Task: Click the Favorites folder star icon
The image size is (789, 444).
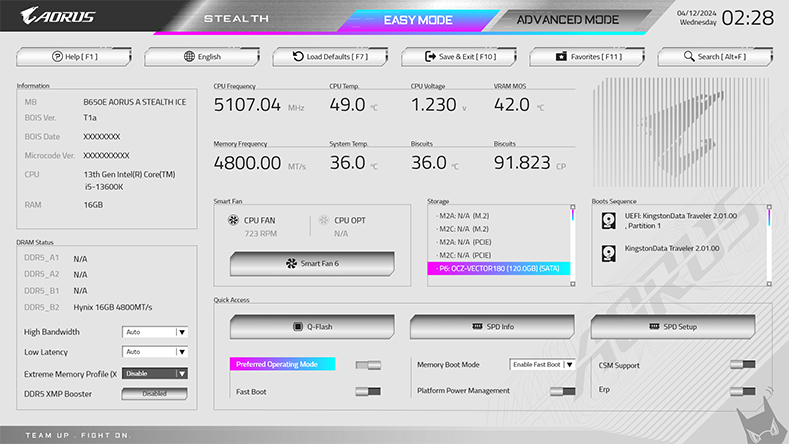Action: pos(562,57)
